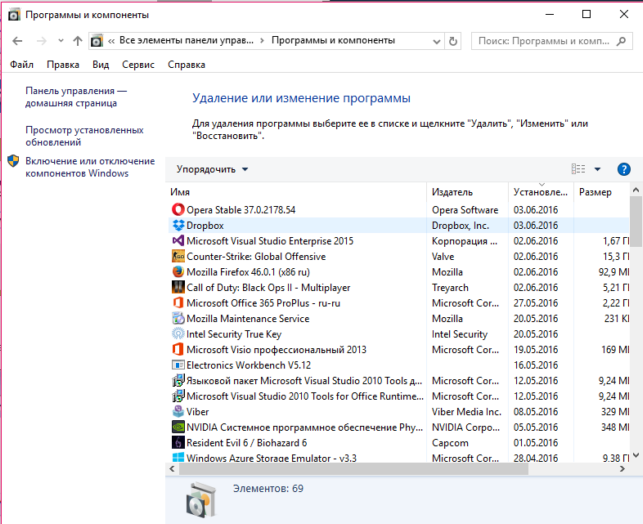
Task: Open the recent locations dropdown arrow
Action: pyautogui.click(x=61, y=41)
